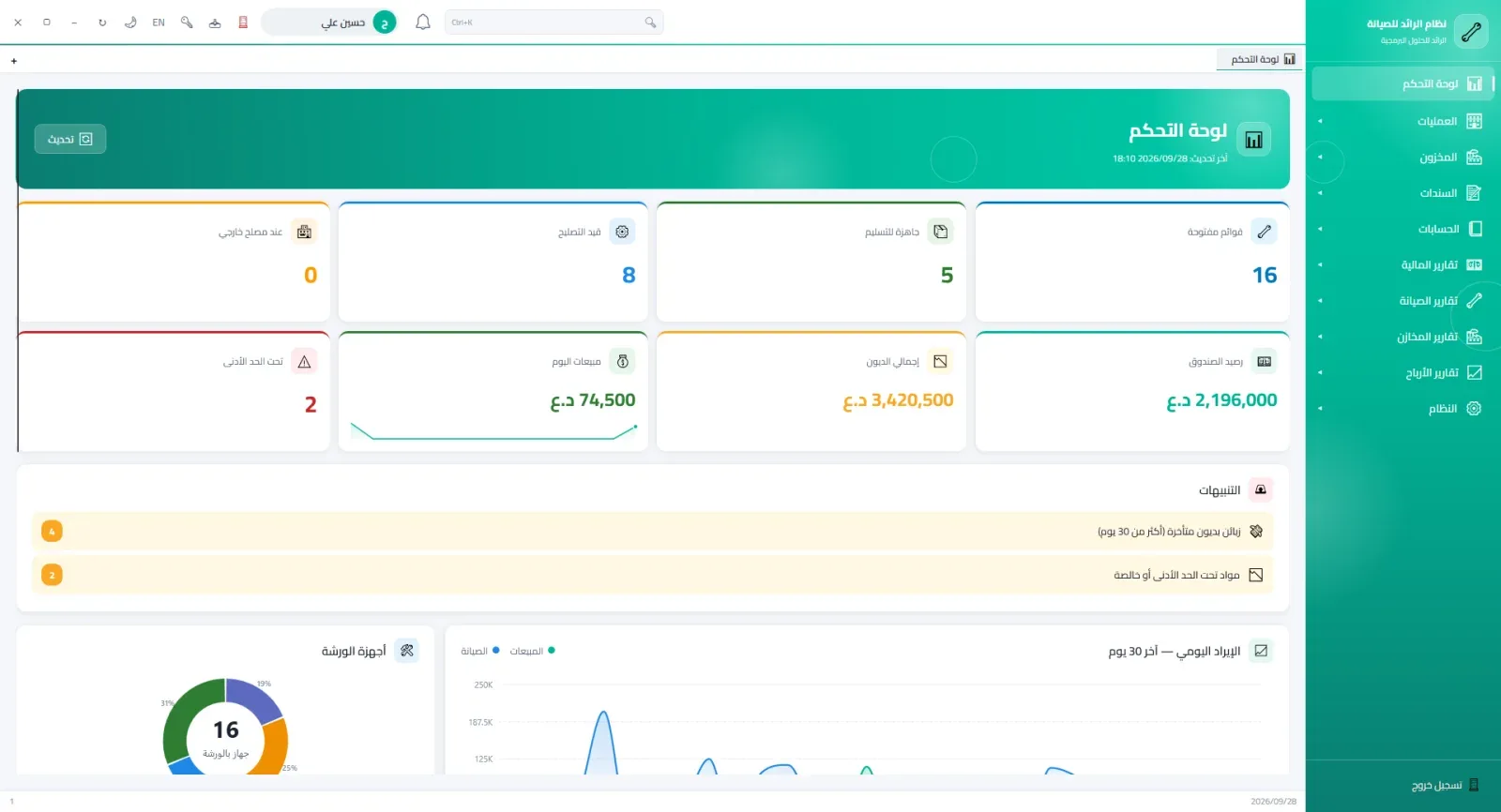Open the زبائن بديون متأخرة alert row

point(652,532)
